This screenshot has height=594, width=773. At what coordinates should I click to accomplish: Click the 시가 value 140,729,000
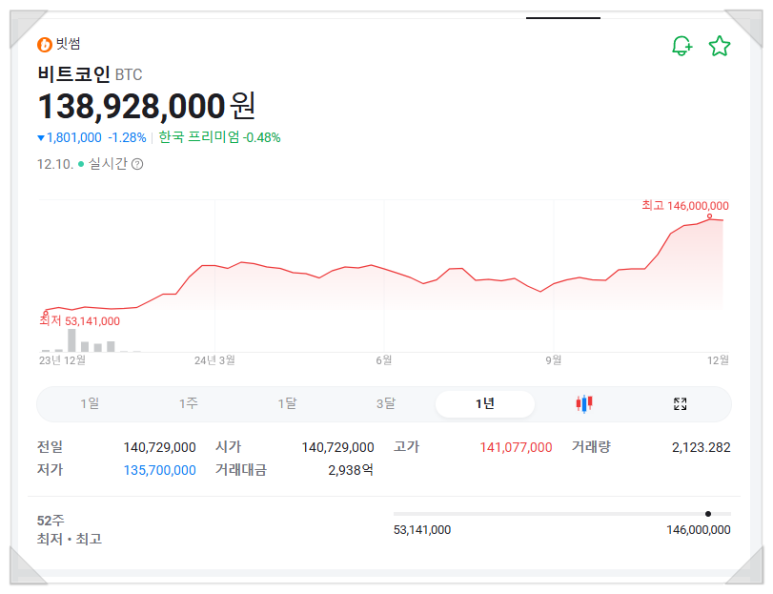pyautogui.click(x=338, y=447)
